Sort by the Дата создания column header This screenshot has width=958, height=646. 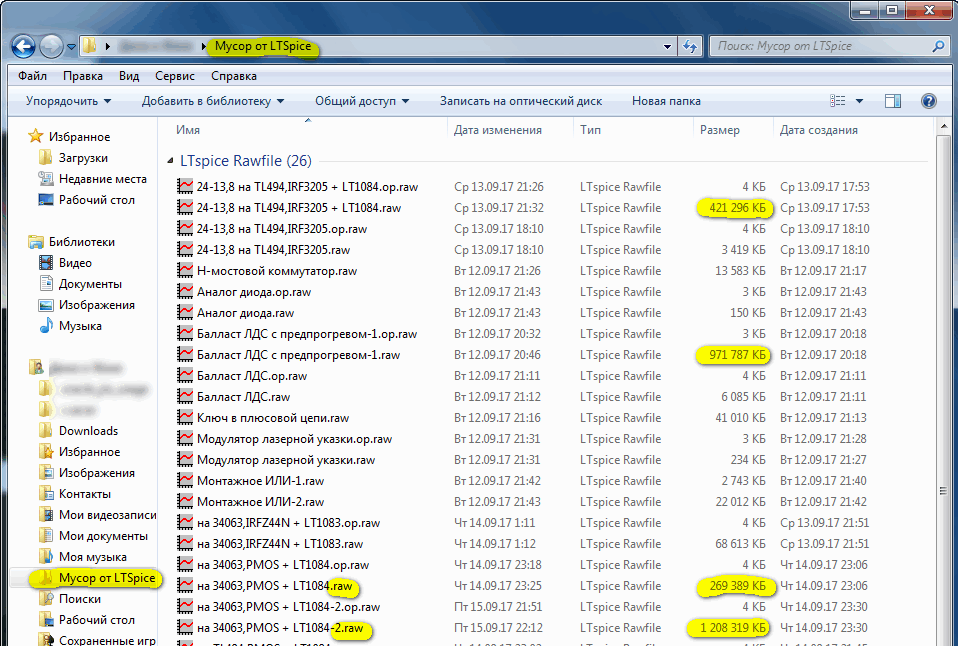click(x=819, y=130)
